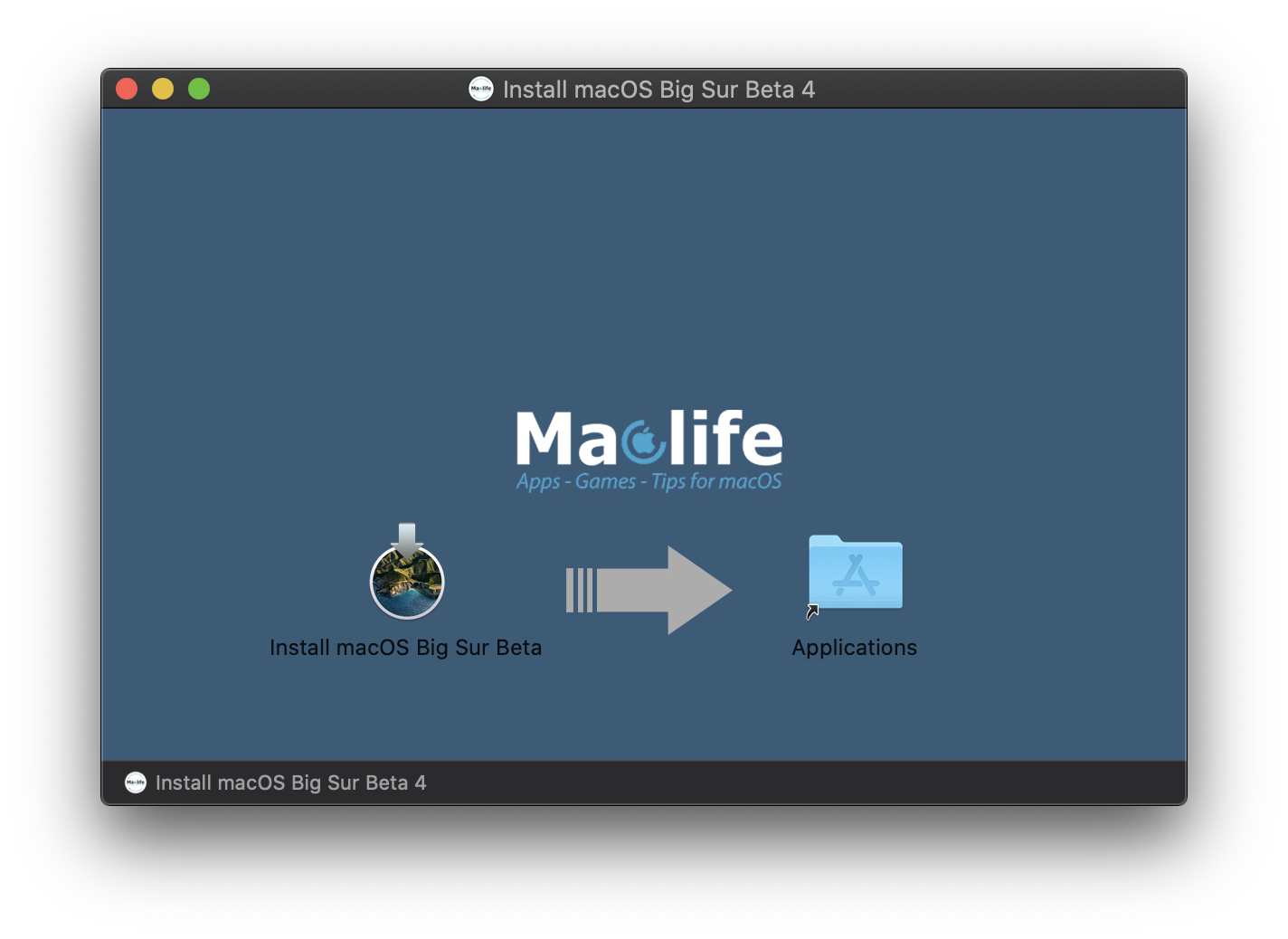Minimize the window using the yellow button

[163, 89]
